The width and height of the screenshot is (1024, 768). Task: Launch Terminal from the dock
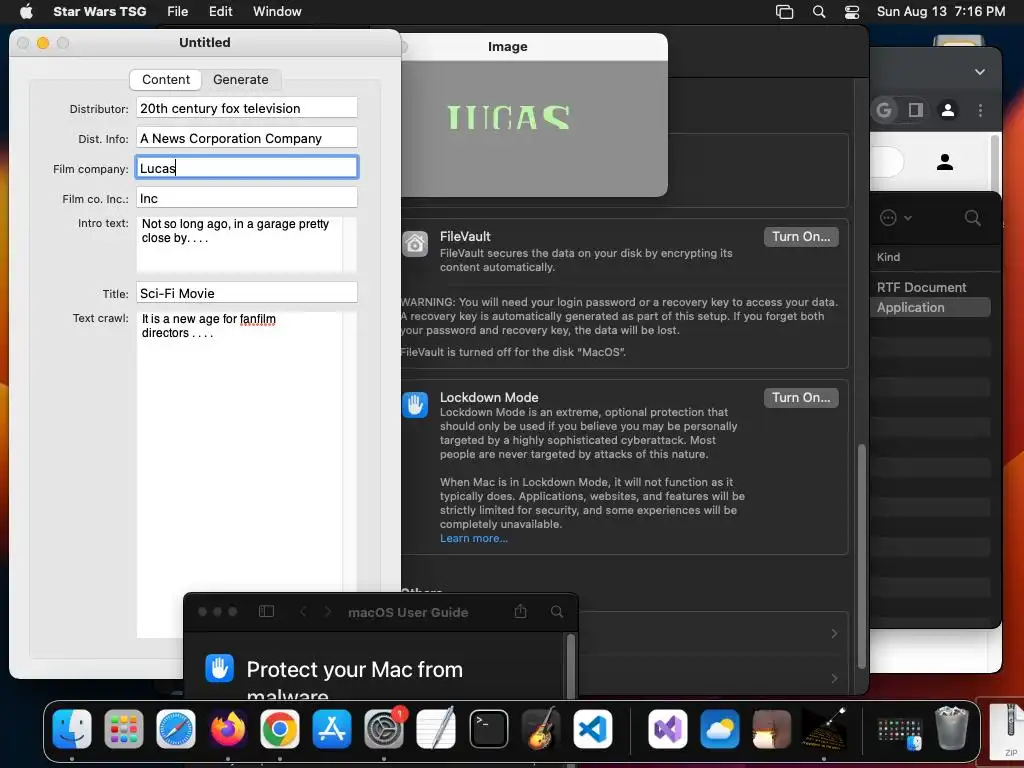point(488,728)
